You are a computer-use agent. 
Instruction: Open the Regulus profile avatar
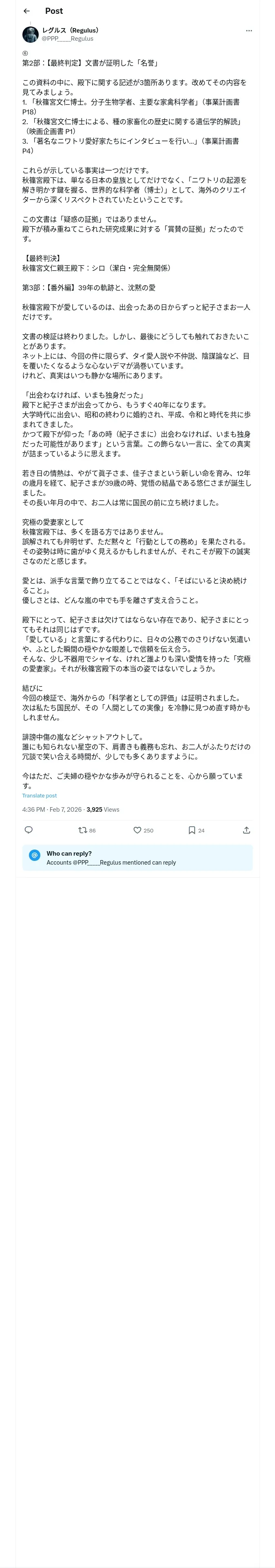(31, 34)
